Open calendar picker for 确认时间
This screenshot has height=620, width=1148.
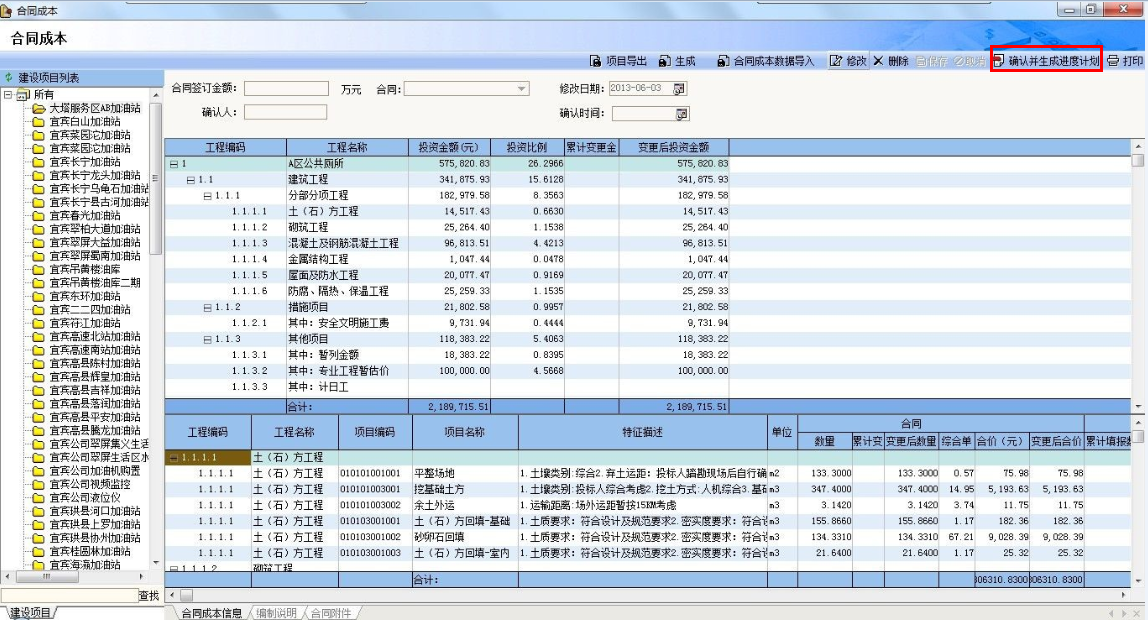point(680,113)
